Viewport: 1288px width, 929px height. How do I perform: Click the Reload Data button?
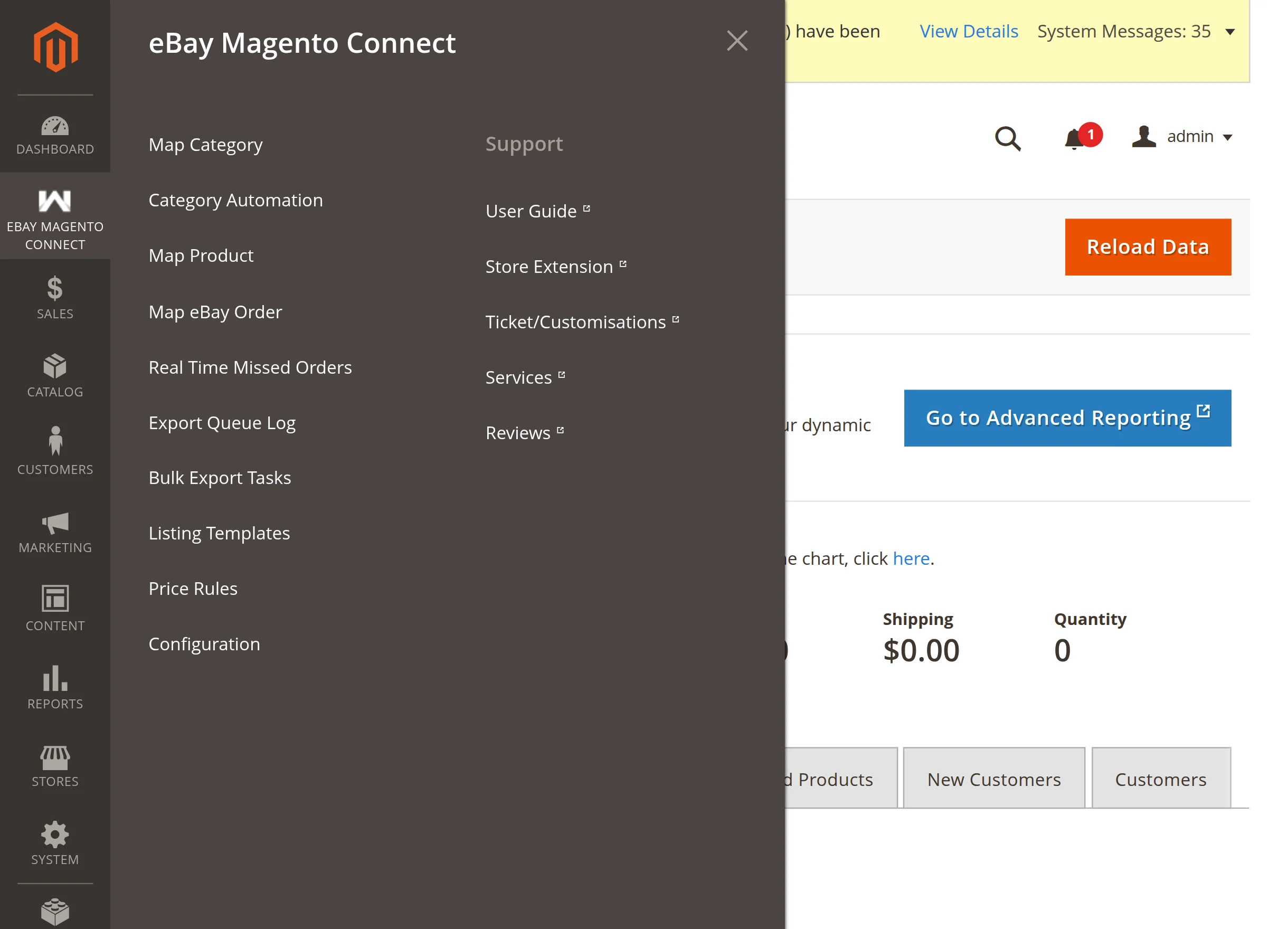[x=1148, y=247]
